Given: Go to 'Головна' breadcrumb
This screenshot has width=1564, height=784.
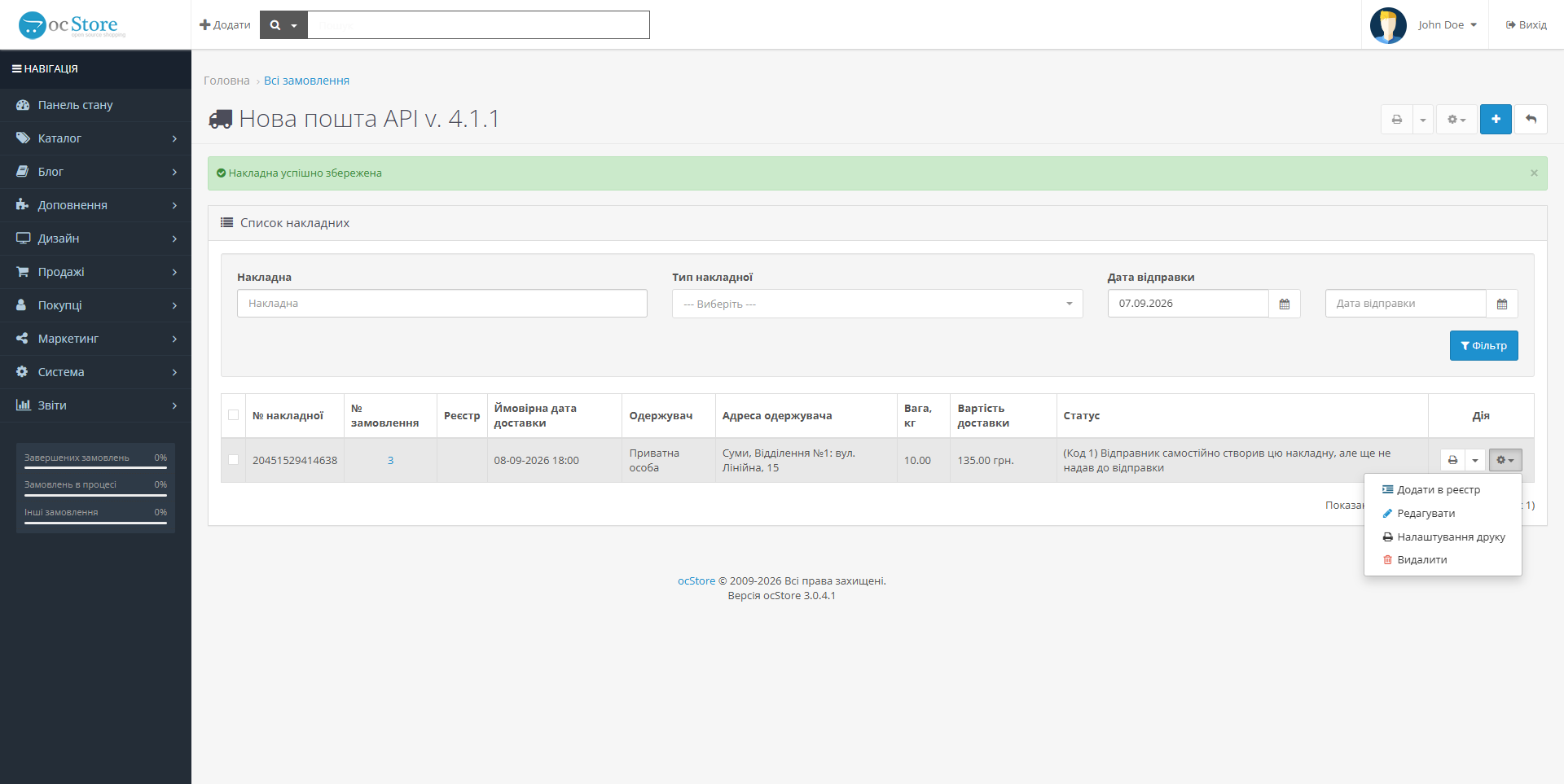Looking at the screenshot, I should click(226, 81).
